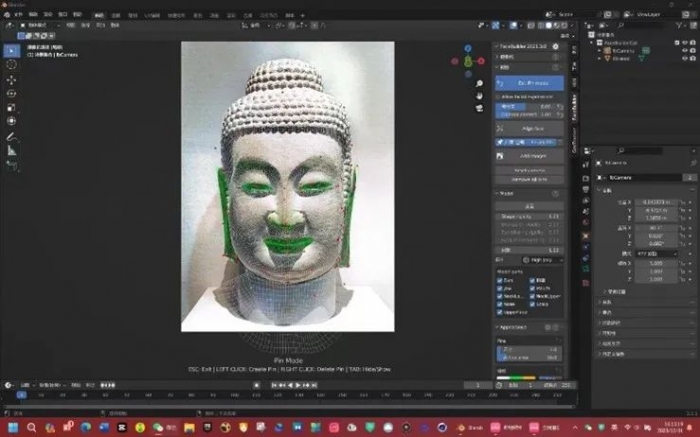
Task: Select the Select Box tool
Action: point(12,50)
